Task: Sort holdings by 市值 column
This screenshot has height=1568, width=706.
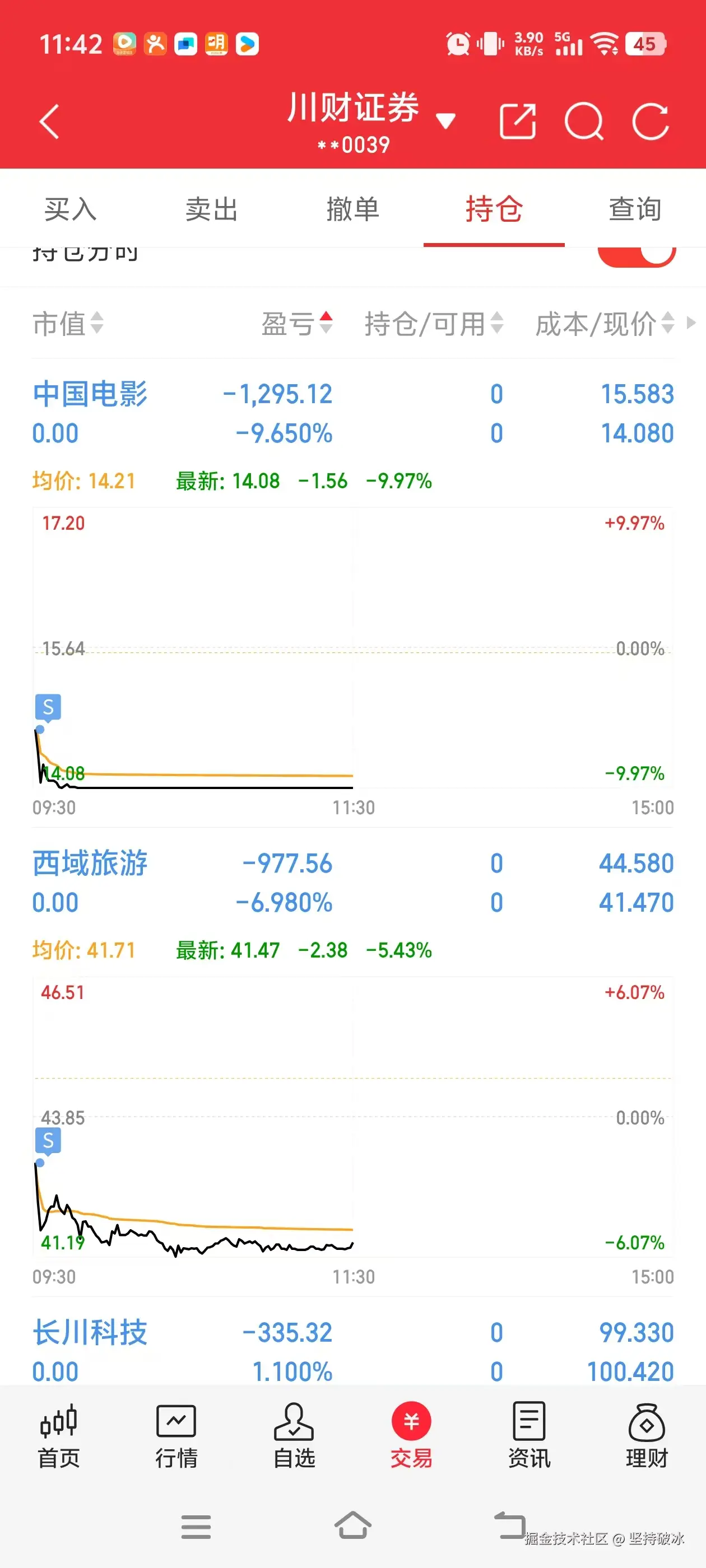Action: coord(67,323)
